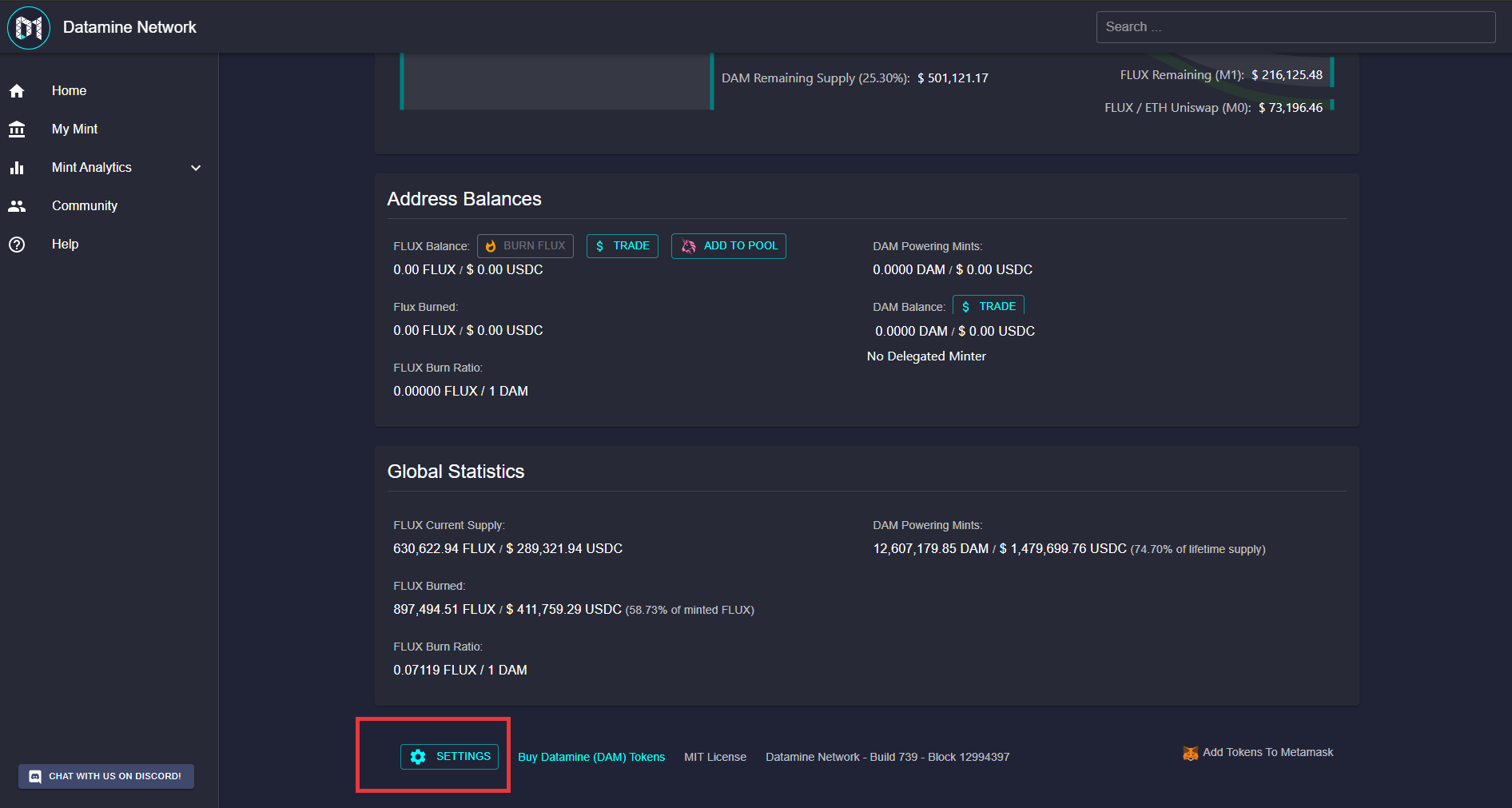Click the unicorn icon on Add To Pool

pyautogui.click(x=688, y=246)
